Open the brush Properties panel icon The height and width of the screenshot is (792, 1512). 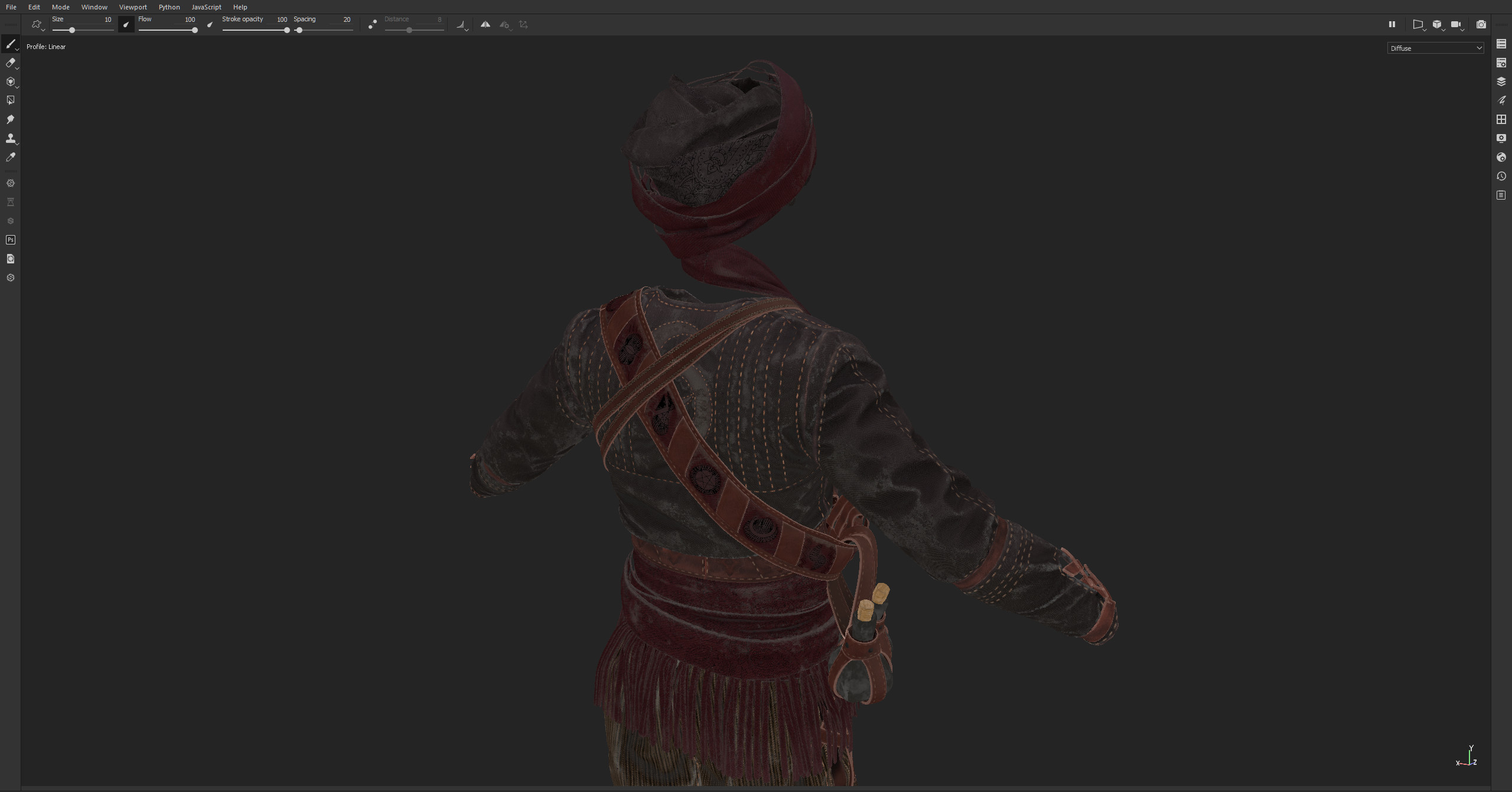pyautogui.click(x=1501, y=101)
